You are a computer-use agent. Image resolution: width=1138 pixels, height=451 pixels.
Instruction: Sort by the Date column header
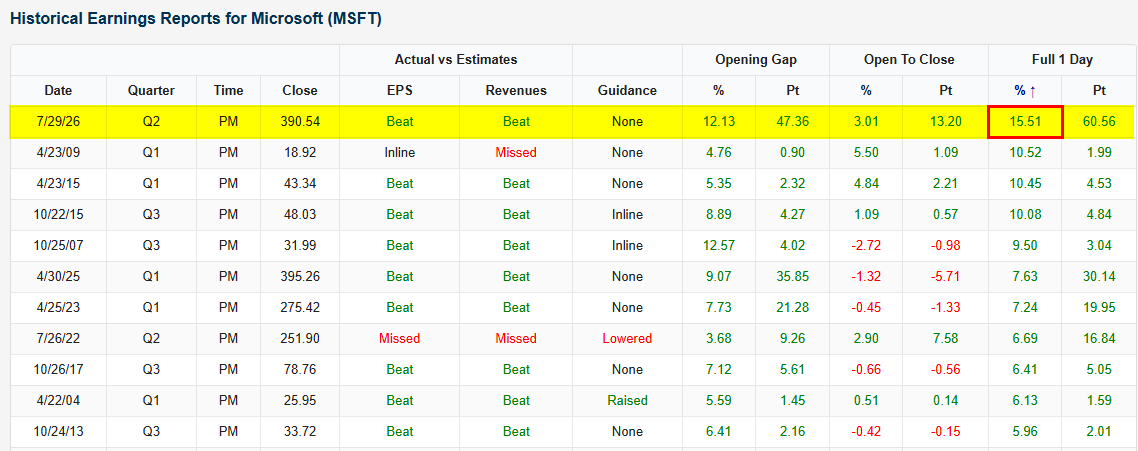(x=58, y=91)
